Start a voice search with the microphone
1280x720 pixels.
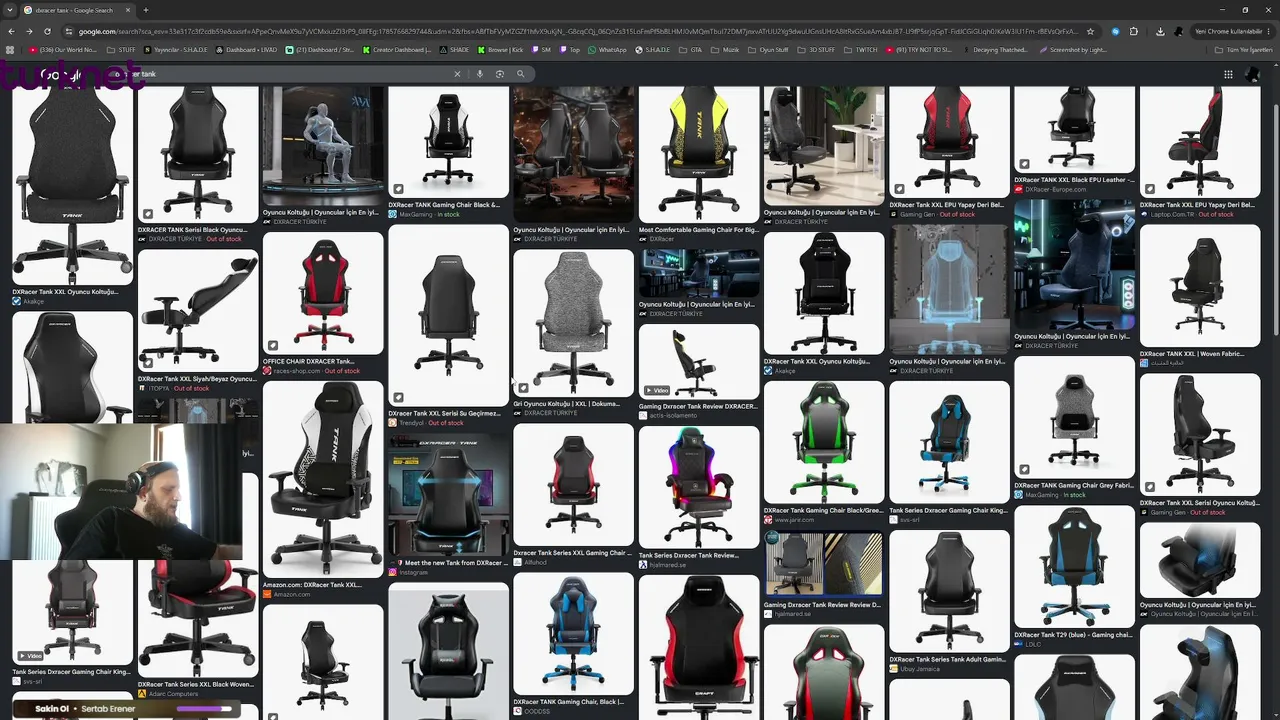coord(480,74)
